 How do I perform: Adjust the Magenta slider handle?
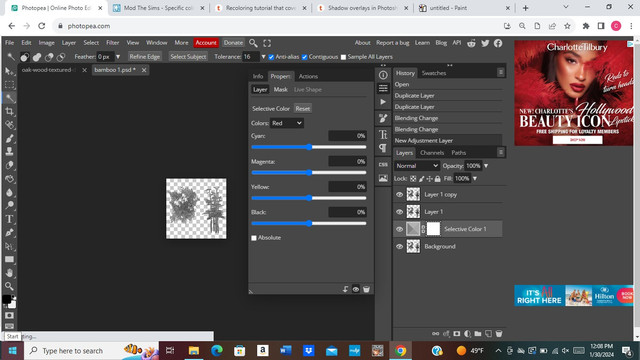pos(309,172)
